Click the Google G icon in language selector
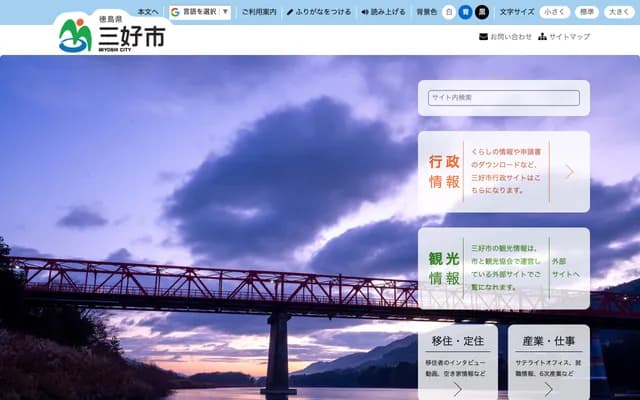 pyautogui.click(x=176, y=12)
